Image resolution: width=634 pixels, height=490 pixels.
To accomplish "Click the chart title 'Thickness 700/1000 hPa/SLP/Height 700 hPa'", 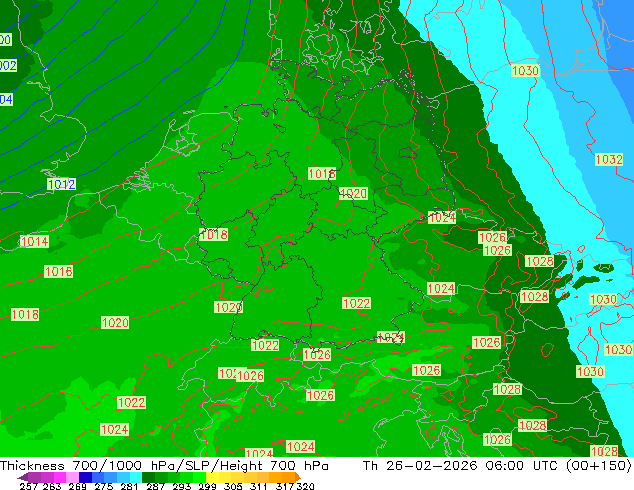I will coord(164,466).
